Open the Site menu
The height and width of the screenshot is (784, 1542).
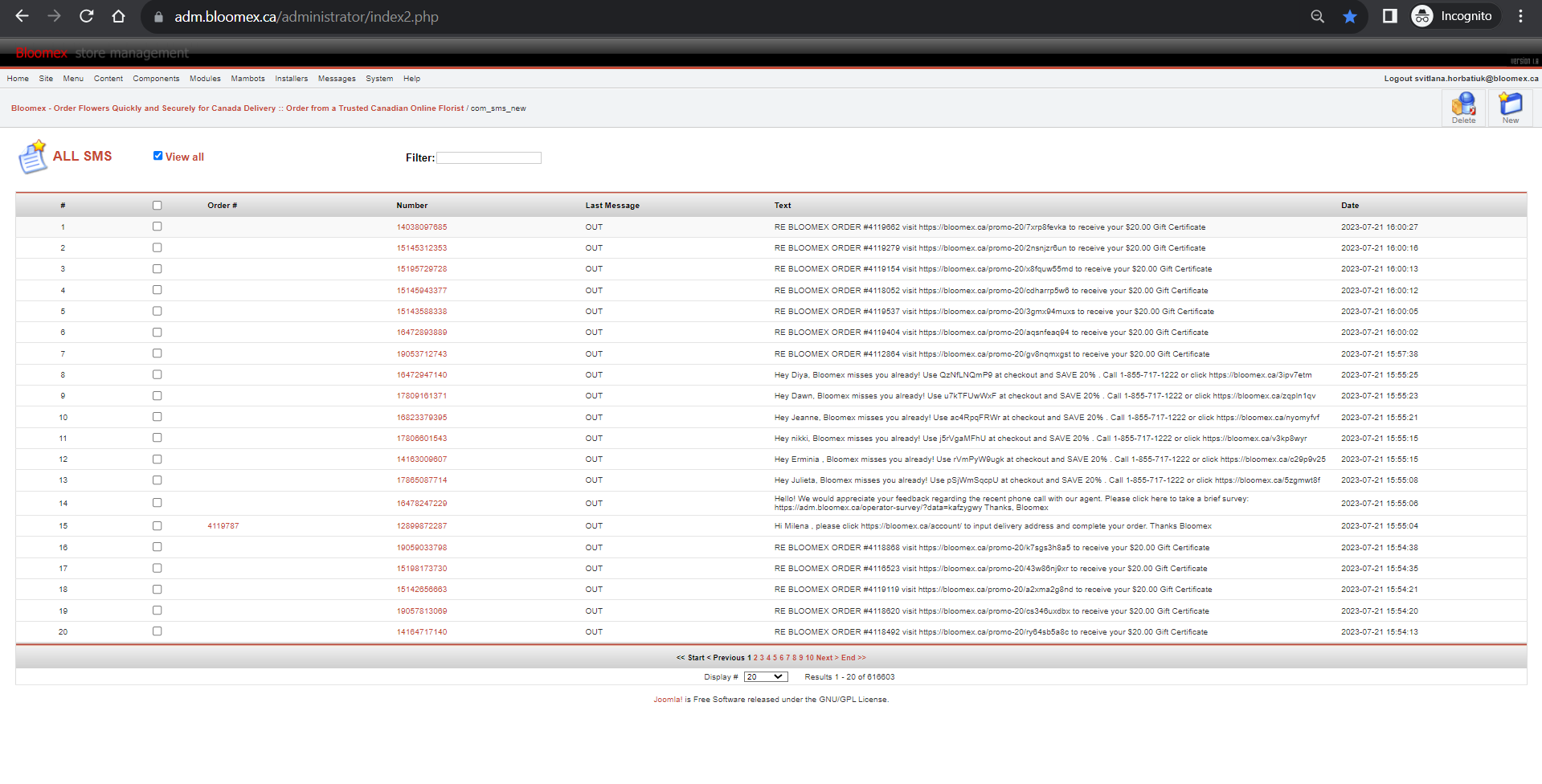(x=46, y=79)
